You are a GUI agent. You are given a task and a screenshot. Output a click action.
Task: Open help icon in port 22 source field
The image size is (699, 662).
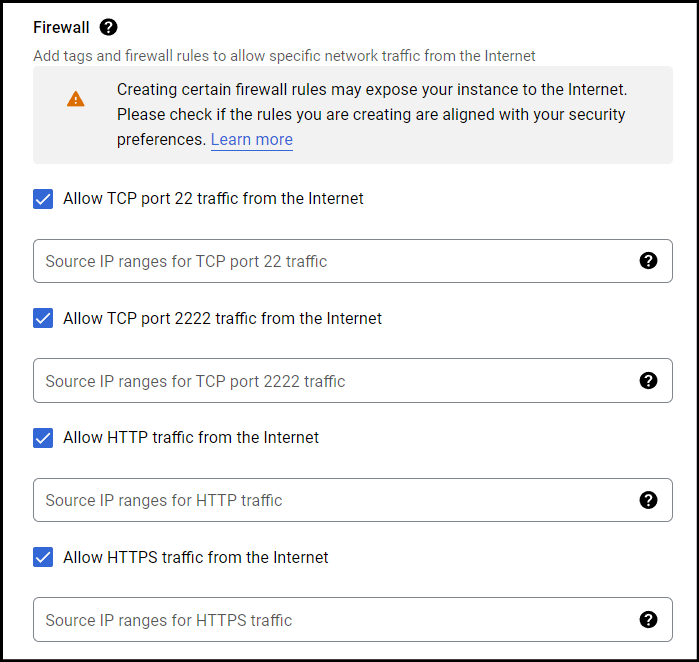(x=648, y=260)
